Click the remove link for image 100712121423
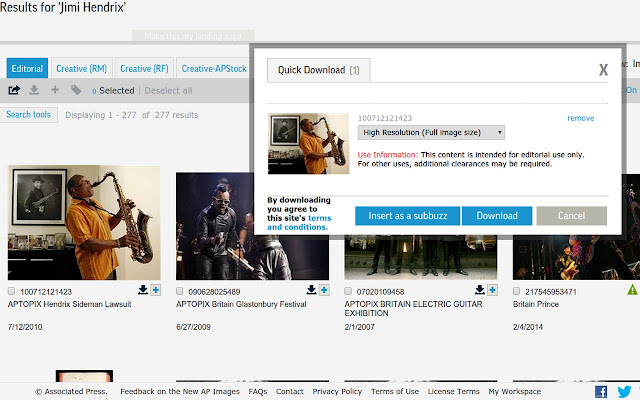The image size is (640, 400). [580, 118]
